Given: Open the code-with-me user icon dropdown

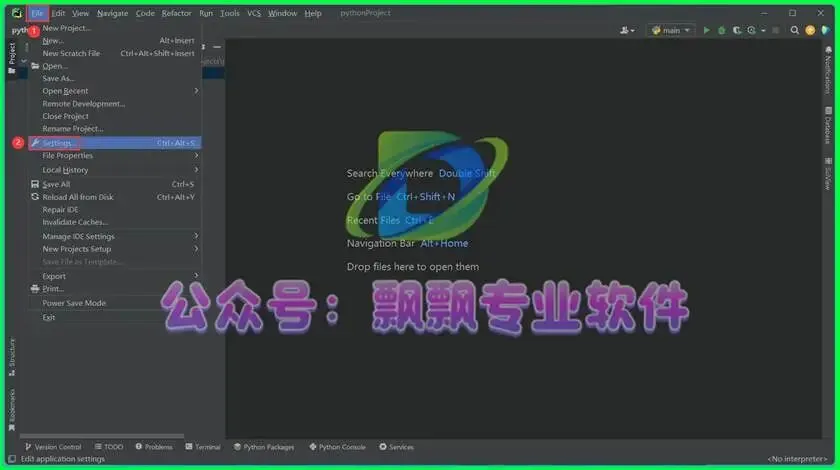Looking at the screenshot, I should click(x=627, y=31).
